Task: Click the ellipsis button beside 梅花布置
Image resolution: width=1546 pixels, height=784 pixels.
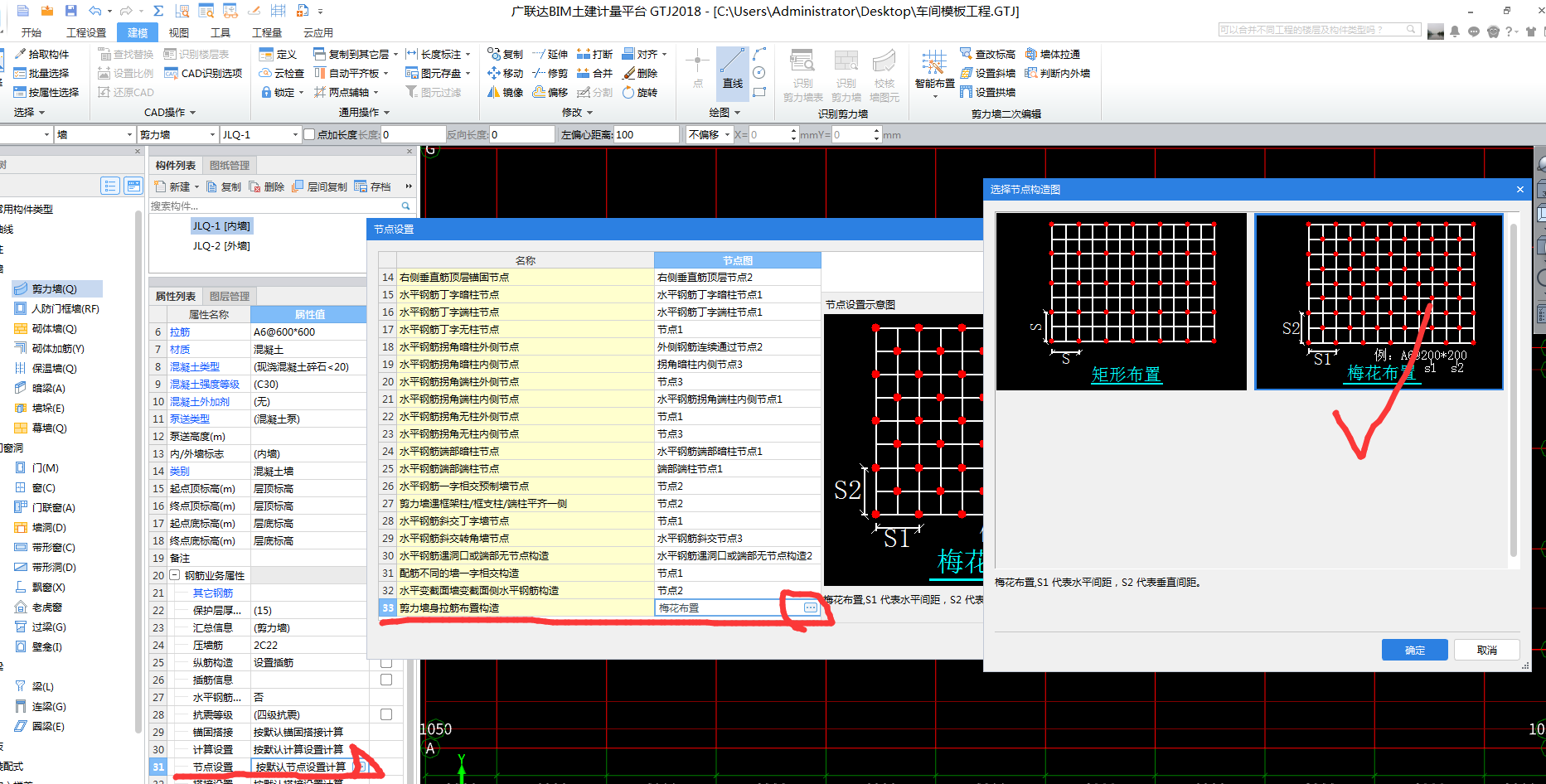Action: (x=810, y=607)
